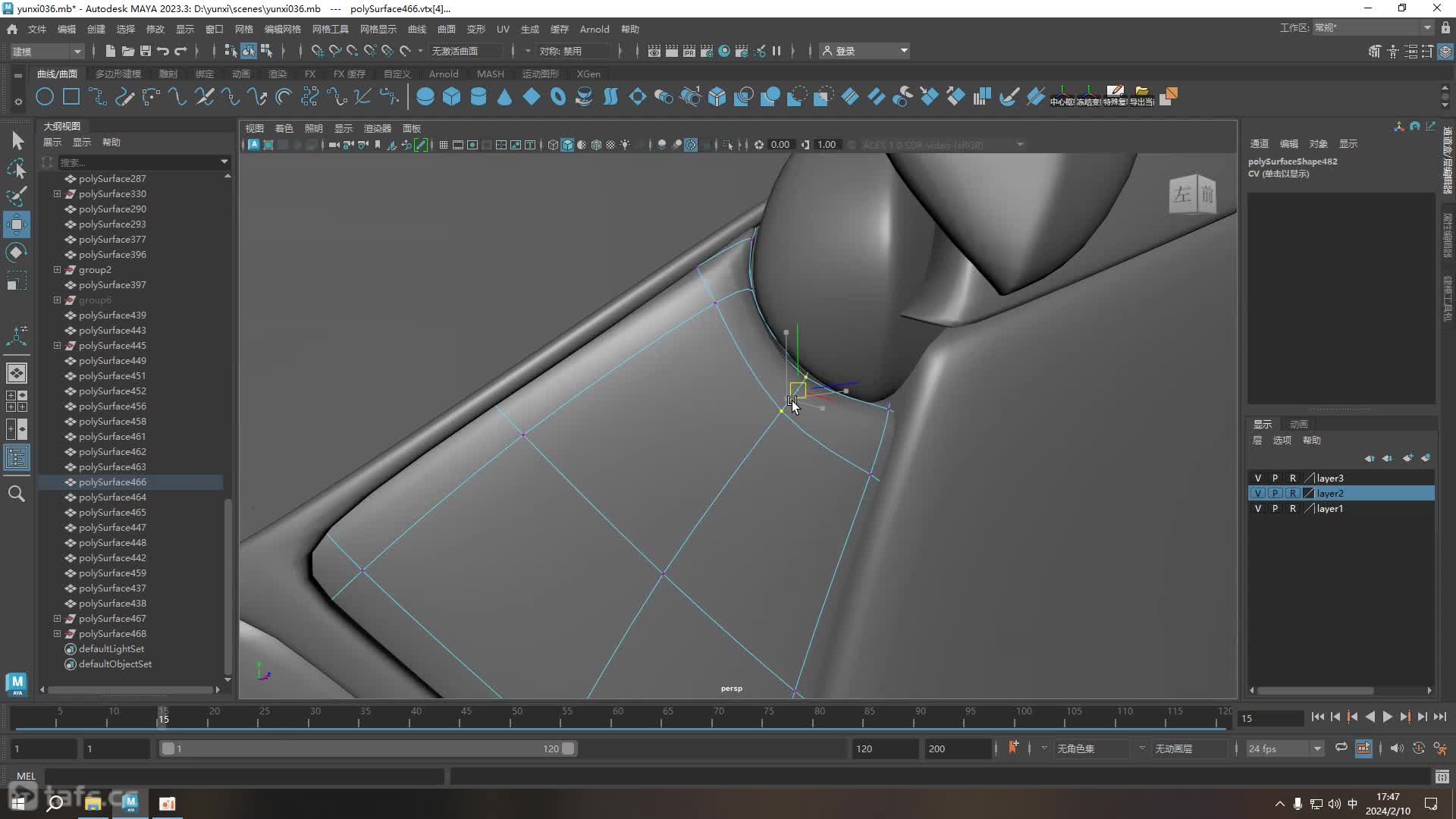The width and height of the screenshot is (1456, 819).
Task: Activate the Lasso select tool
Action: click(x=17, y=168)
